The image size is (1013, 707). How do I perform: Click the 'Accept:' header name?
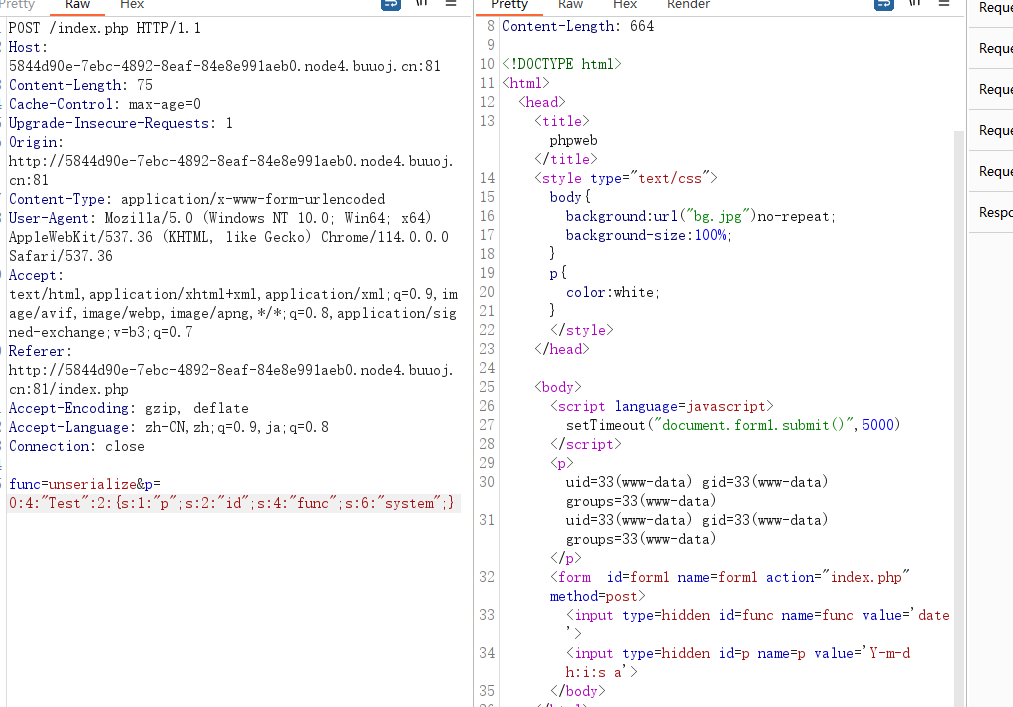pos(36,275)
